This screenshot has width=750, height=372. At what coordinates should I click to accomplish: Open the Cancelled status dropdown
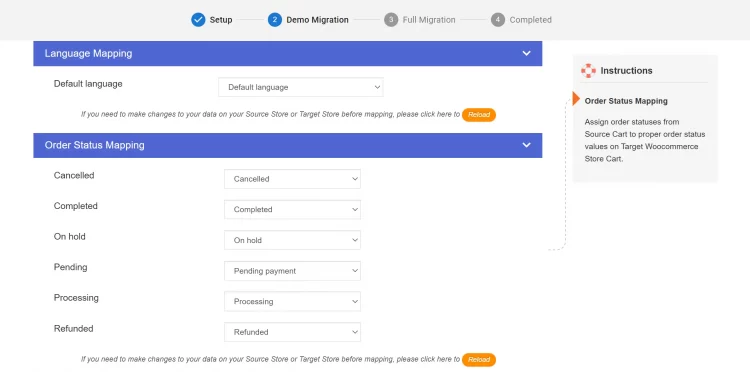(292, 179)
